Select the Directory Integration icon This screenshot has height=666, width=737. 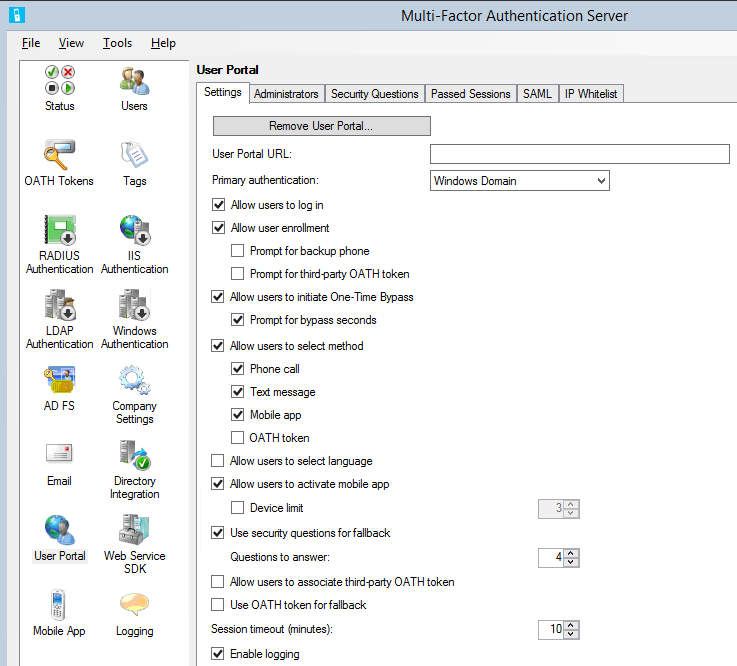point(134,456)
